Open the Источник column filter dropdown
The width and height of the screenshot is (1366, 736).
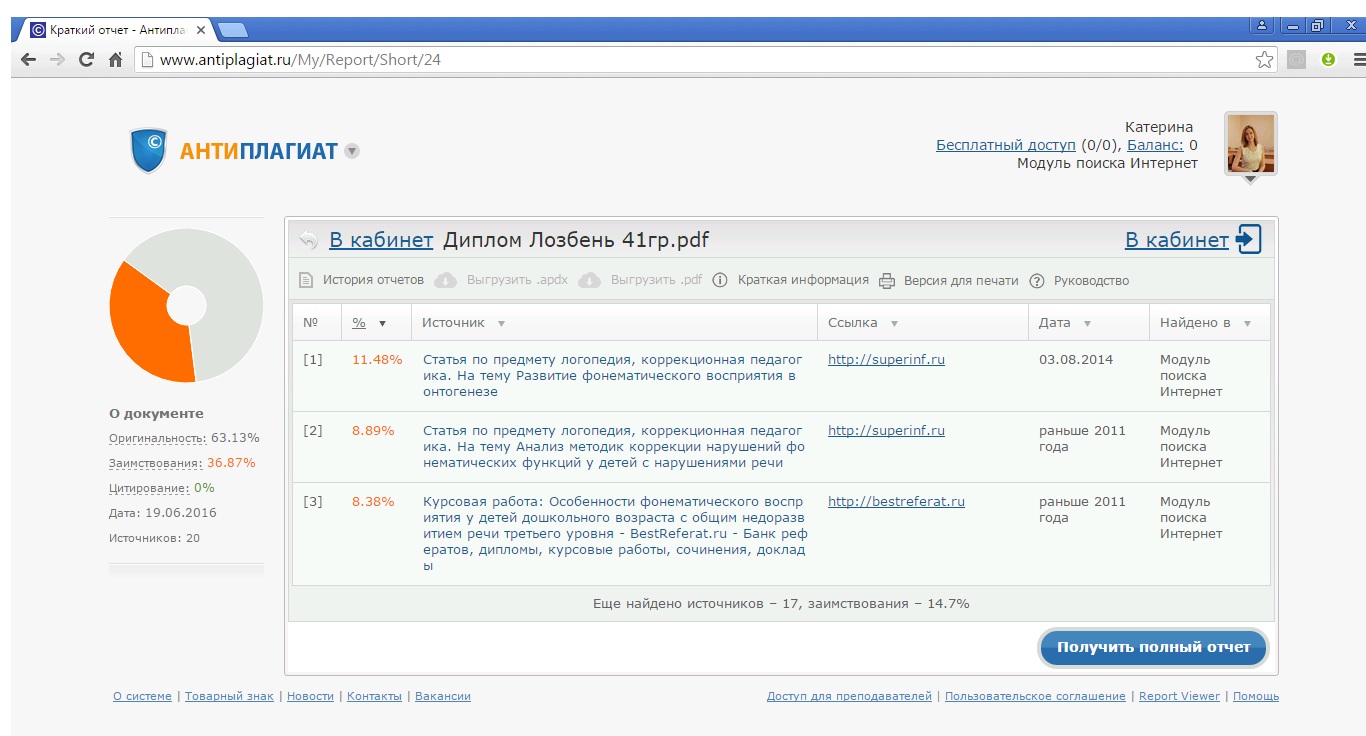pos(501,324)
